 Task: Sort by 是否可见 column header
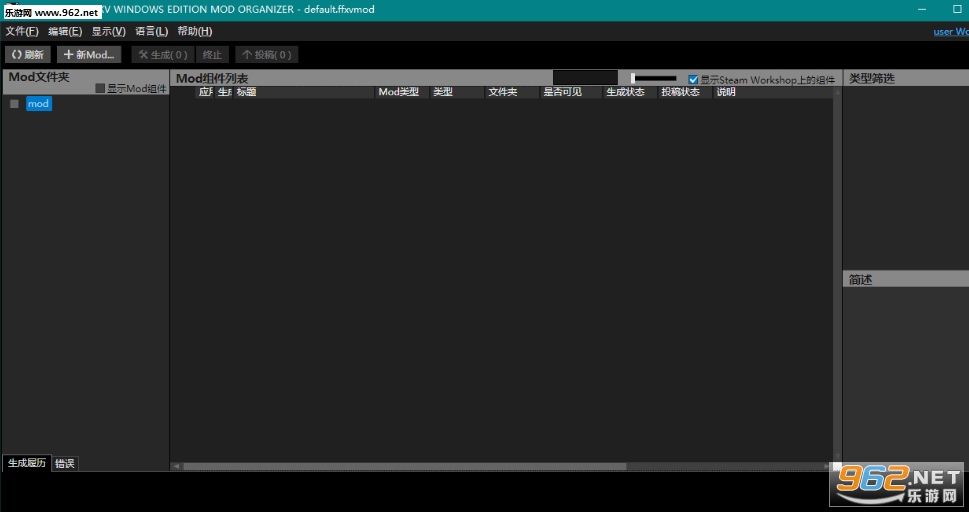571,92
